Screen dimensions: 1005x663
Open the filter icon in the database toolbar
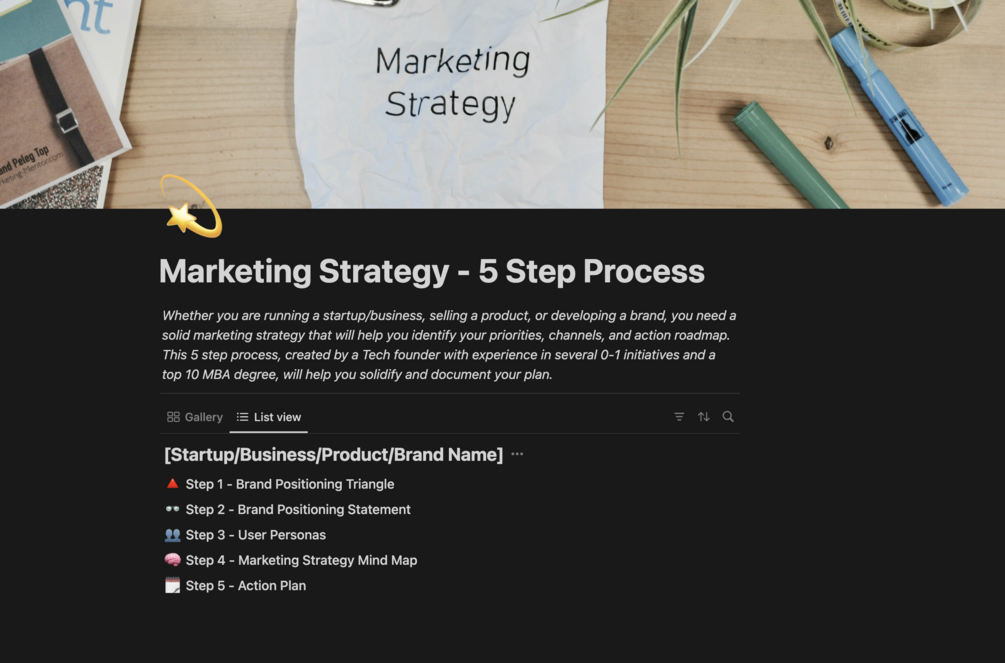(x=679, y=417)
